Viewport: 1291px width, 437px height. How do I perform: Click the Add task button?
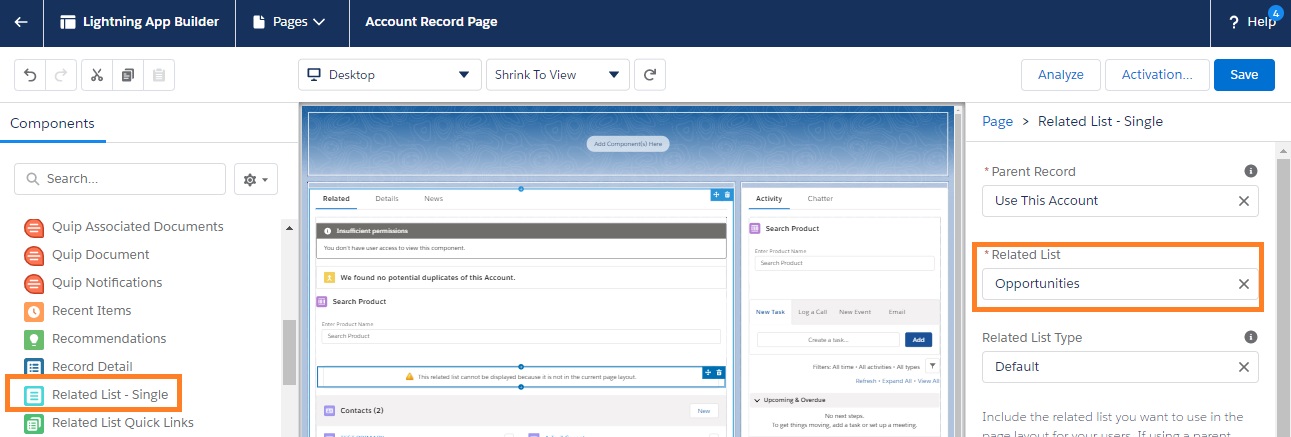(x=918, y=340)
